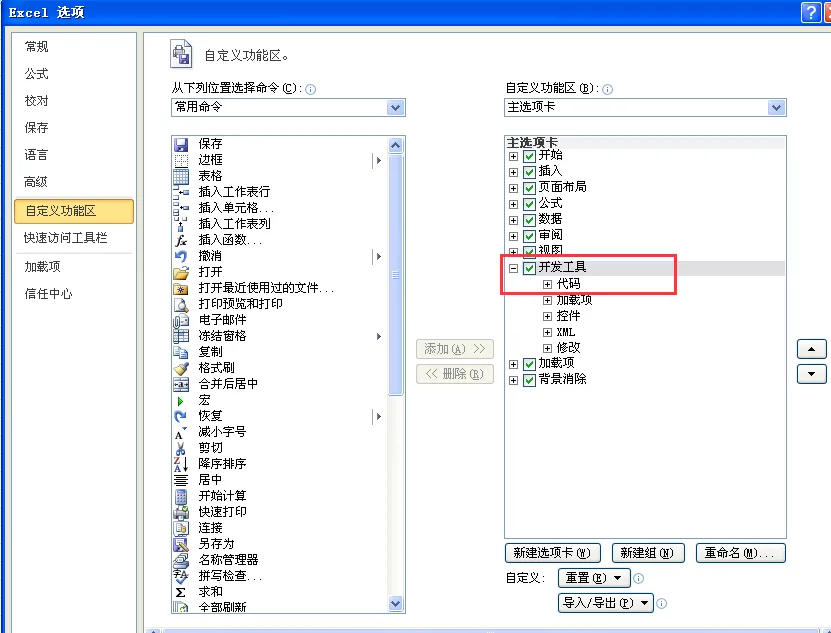This screenshot has height=633, width=831.
Task: Toggle the 页面布局 tab checkbox
Action: tap(529, 188)
